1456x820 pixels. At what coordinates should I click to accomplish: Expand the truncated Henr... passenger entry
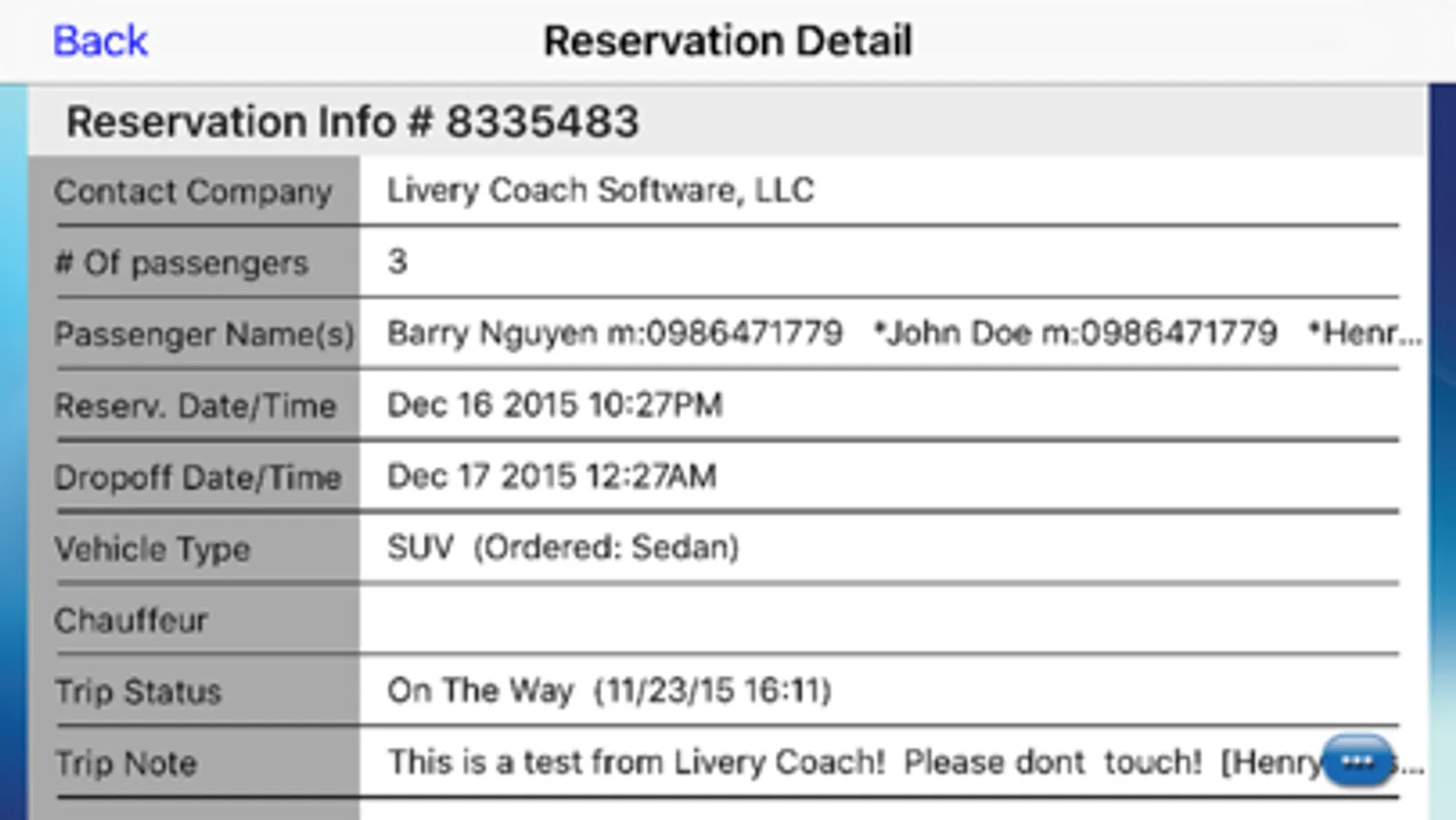pyautogui.click(x=1366, y=333)
